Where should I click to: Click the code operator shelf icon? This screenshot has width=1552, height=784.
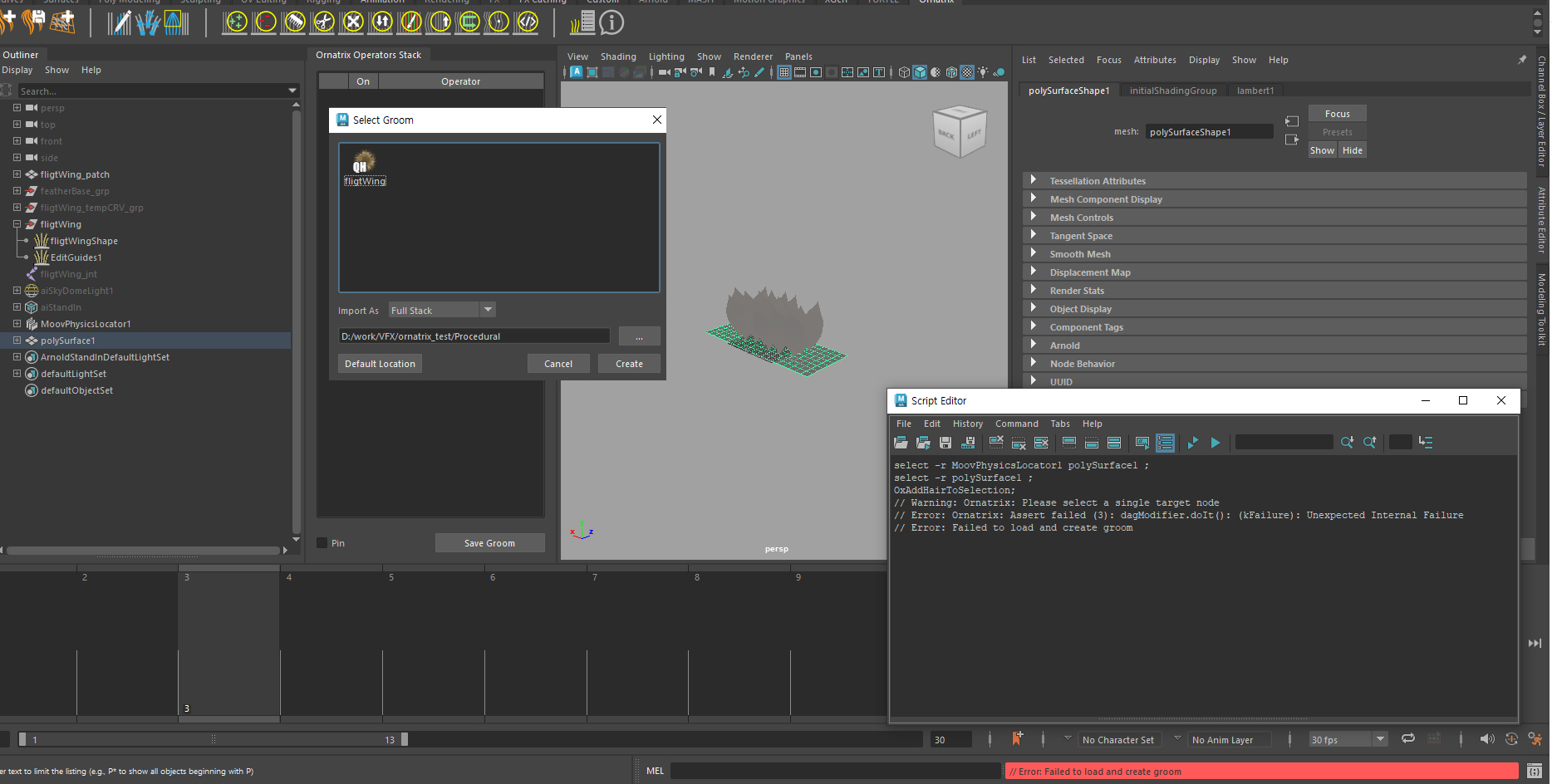coord(528,22)
